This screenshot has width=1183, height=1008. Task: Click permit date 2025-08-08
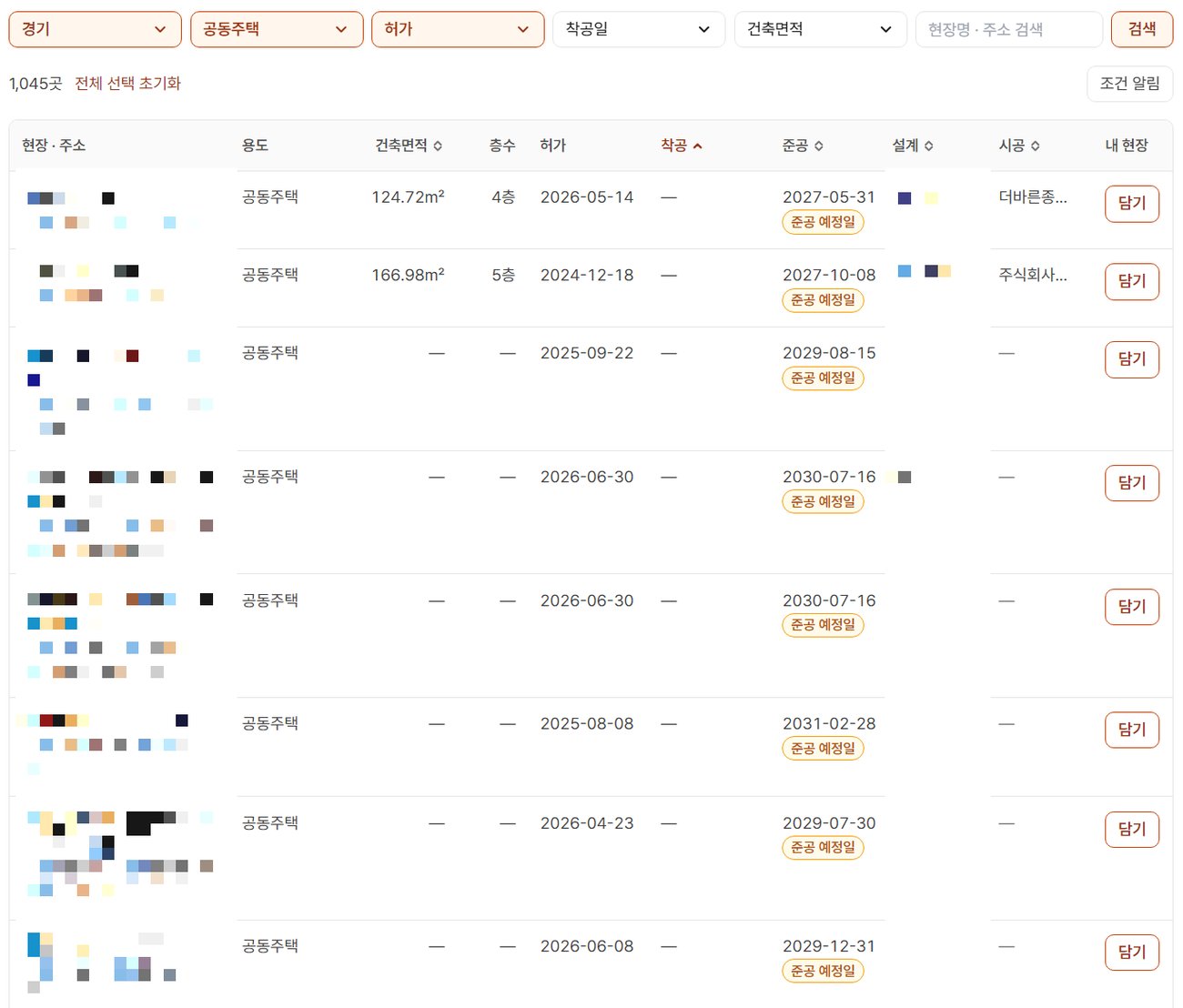point(587,724)
